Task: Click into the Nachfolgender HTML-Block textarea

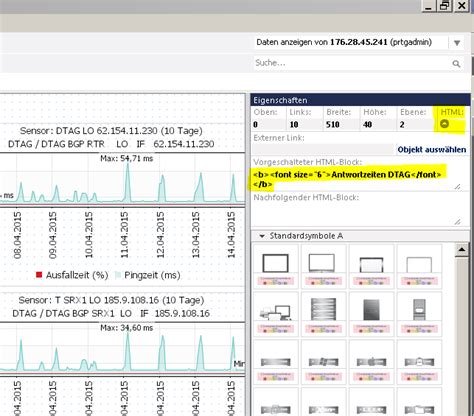Action: (357, 214)
